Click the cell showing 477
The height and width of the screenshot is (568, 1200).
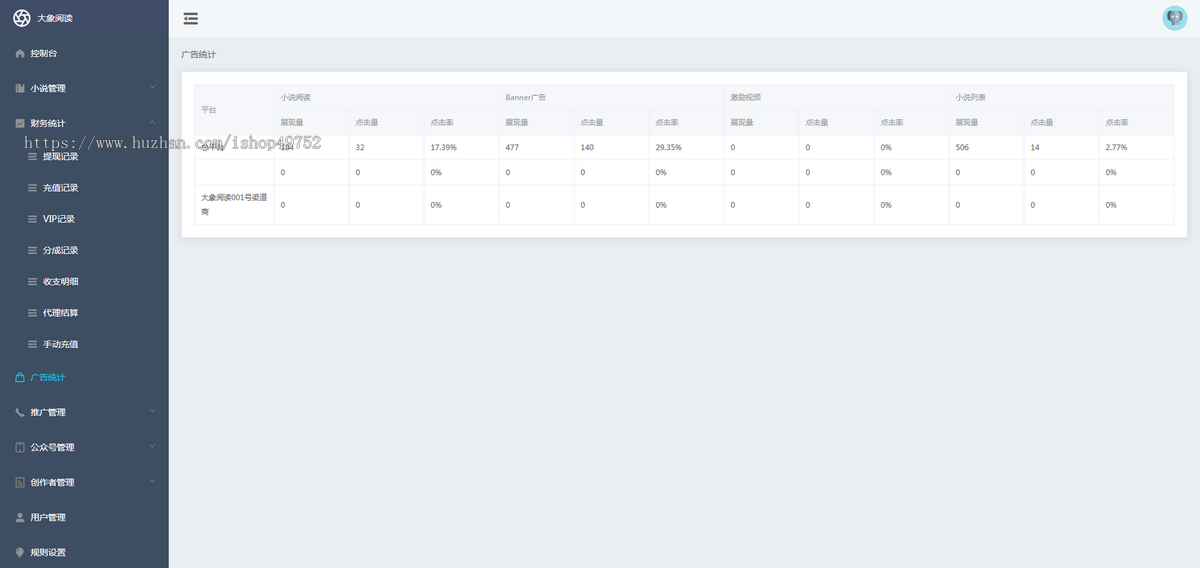tap(536, 147)
